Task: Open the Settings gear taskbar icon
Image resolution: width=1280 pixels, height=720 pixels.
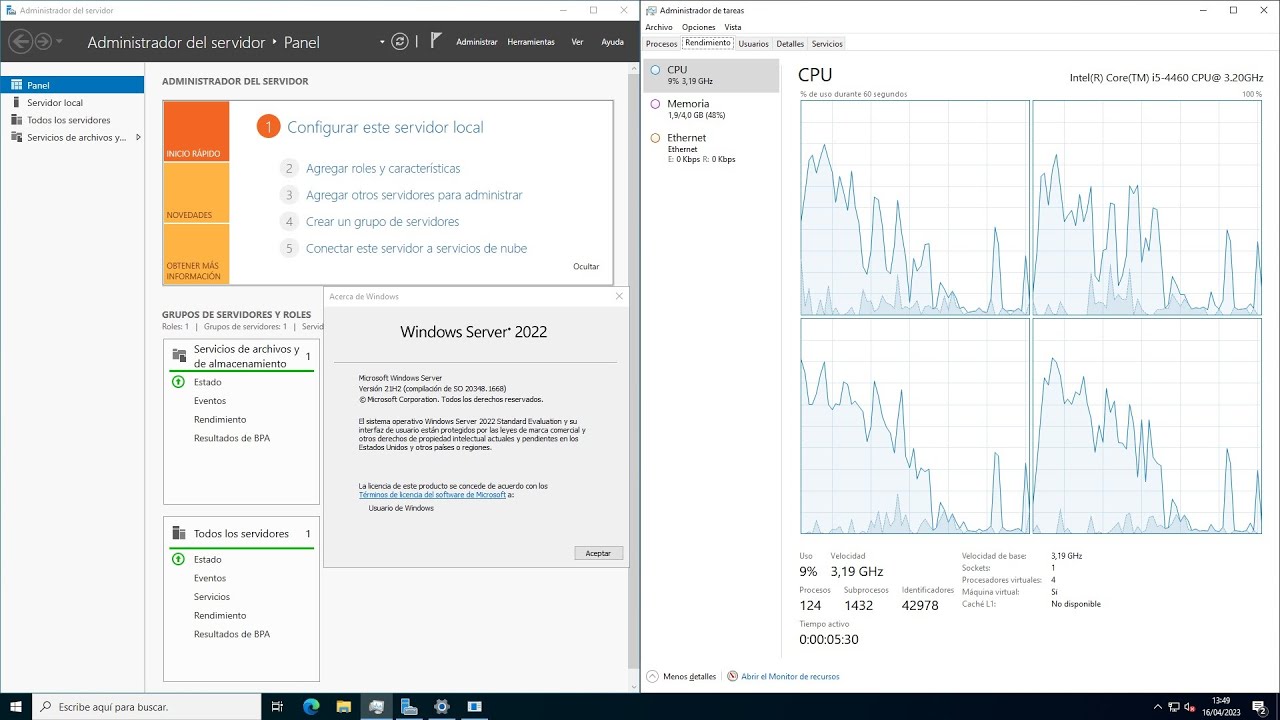Action: pos(442,706)
